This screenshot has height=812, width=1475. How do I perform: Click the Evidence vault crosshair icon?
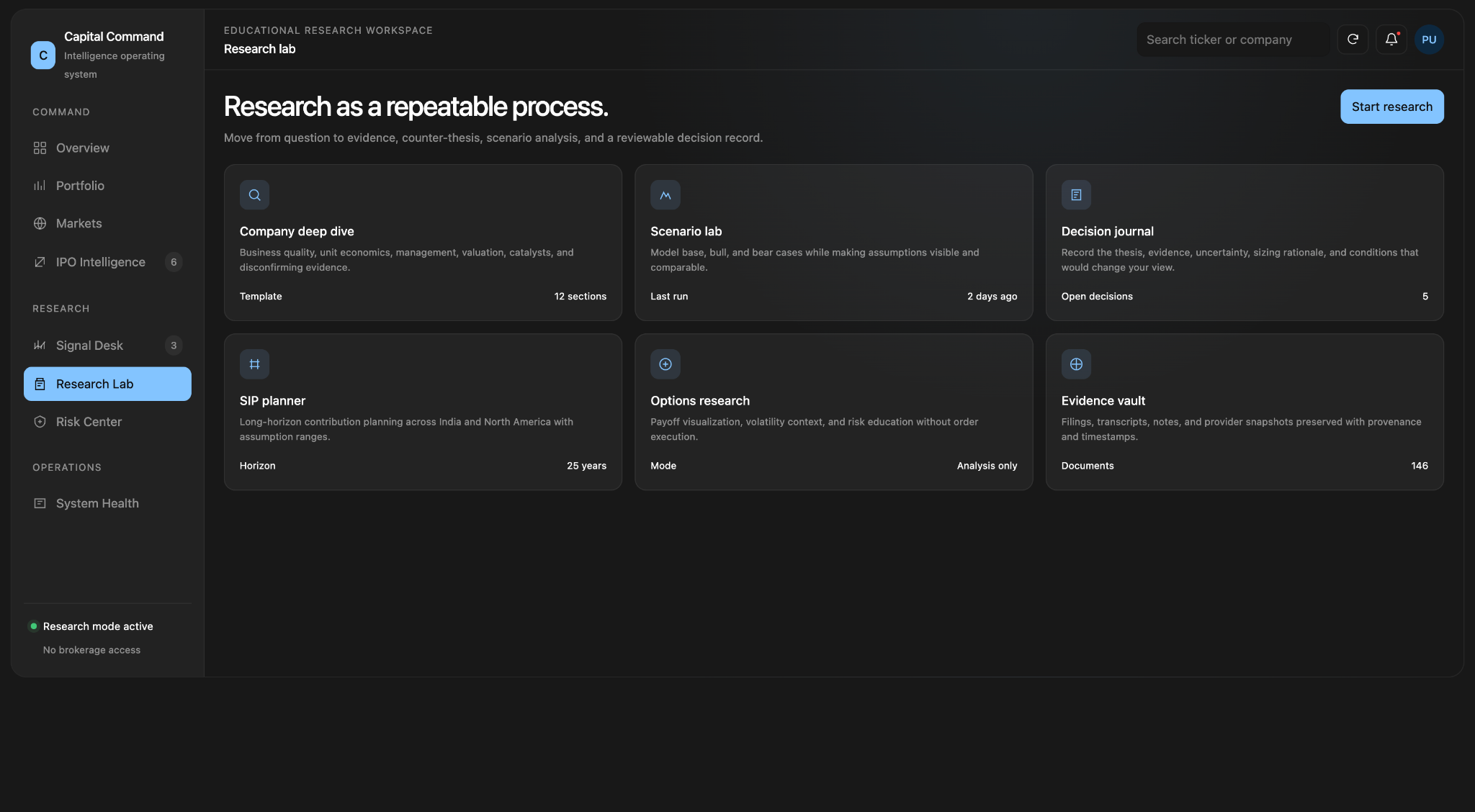tap(1076, 364)
